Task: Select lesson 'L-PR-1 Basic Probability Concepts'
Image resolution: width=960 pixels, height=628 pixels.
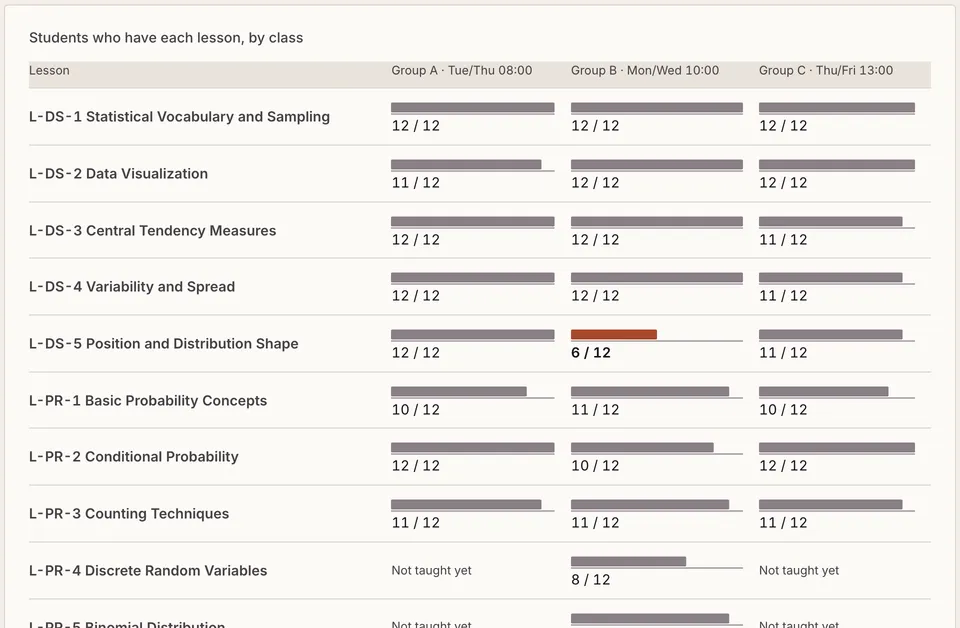Action: pos(148,401)
